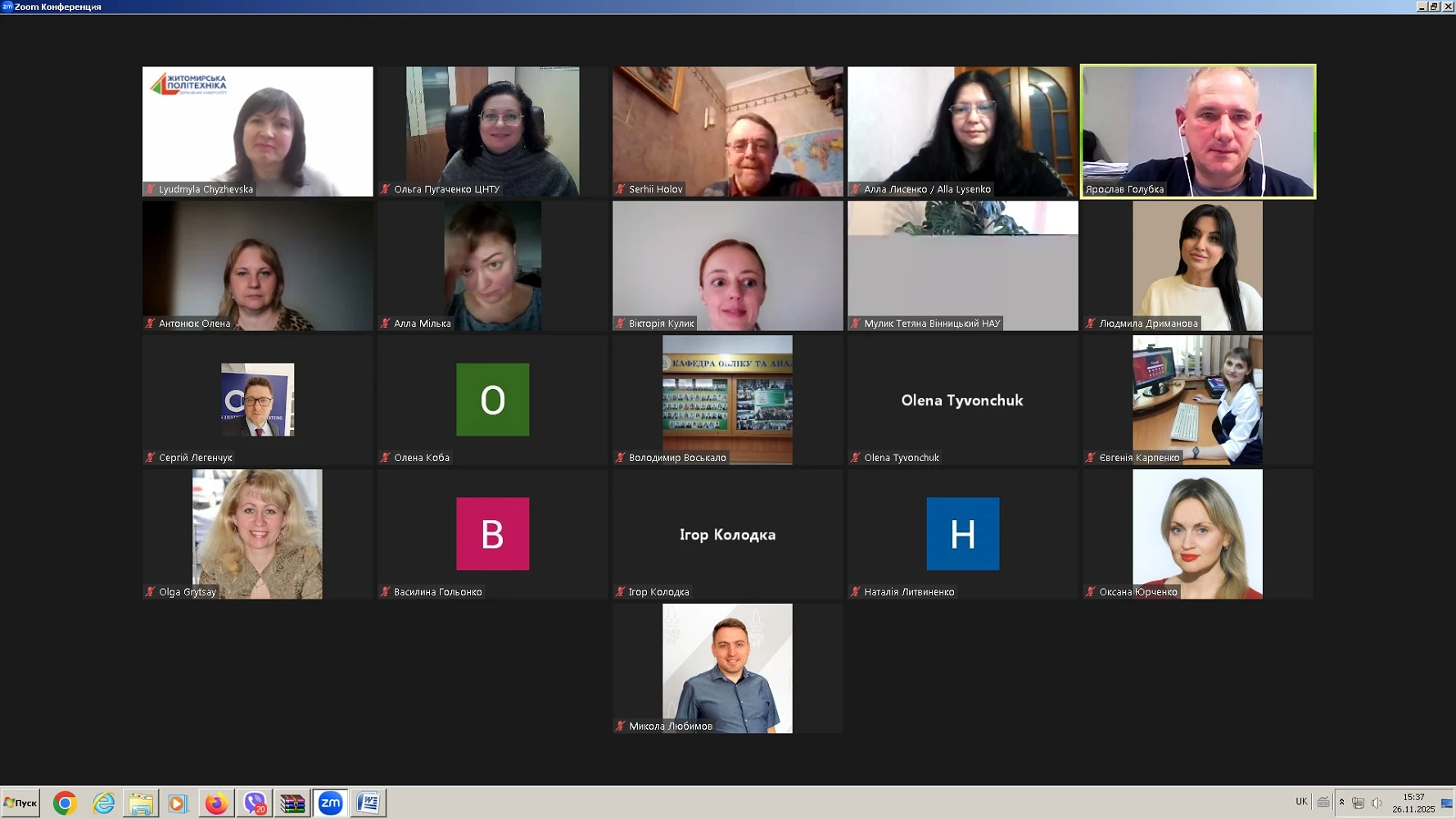Launch Internet Explorer from the taskbar
Image resolution: width=1456 pixels, height=819 pixels.
pos(104,803)
